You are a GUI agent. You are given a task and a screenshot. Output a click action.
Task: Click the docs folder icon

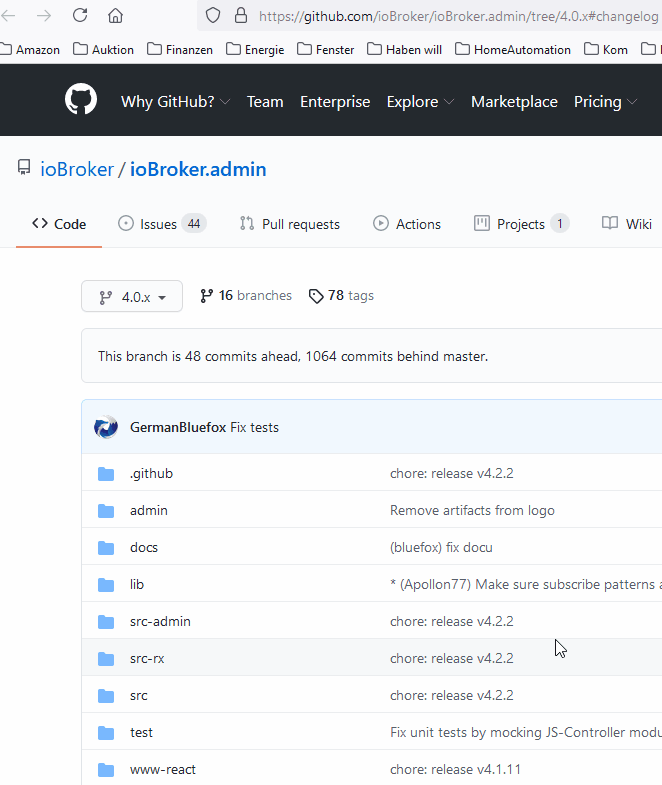pyautogui.click(x=106, y=548)
